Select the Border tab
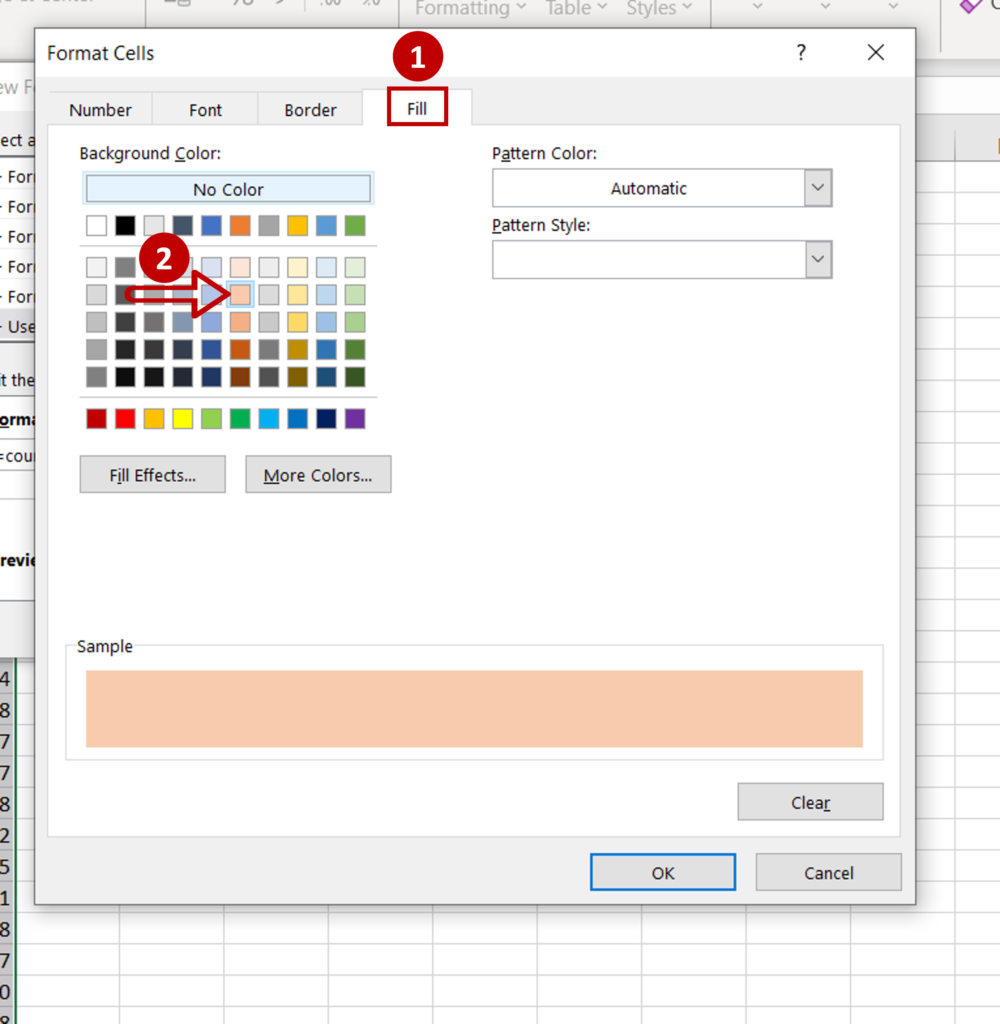This screenshot has width=1000, height=1024. click(x=310, y=110)
